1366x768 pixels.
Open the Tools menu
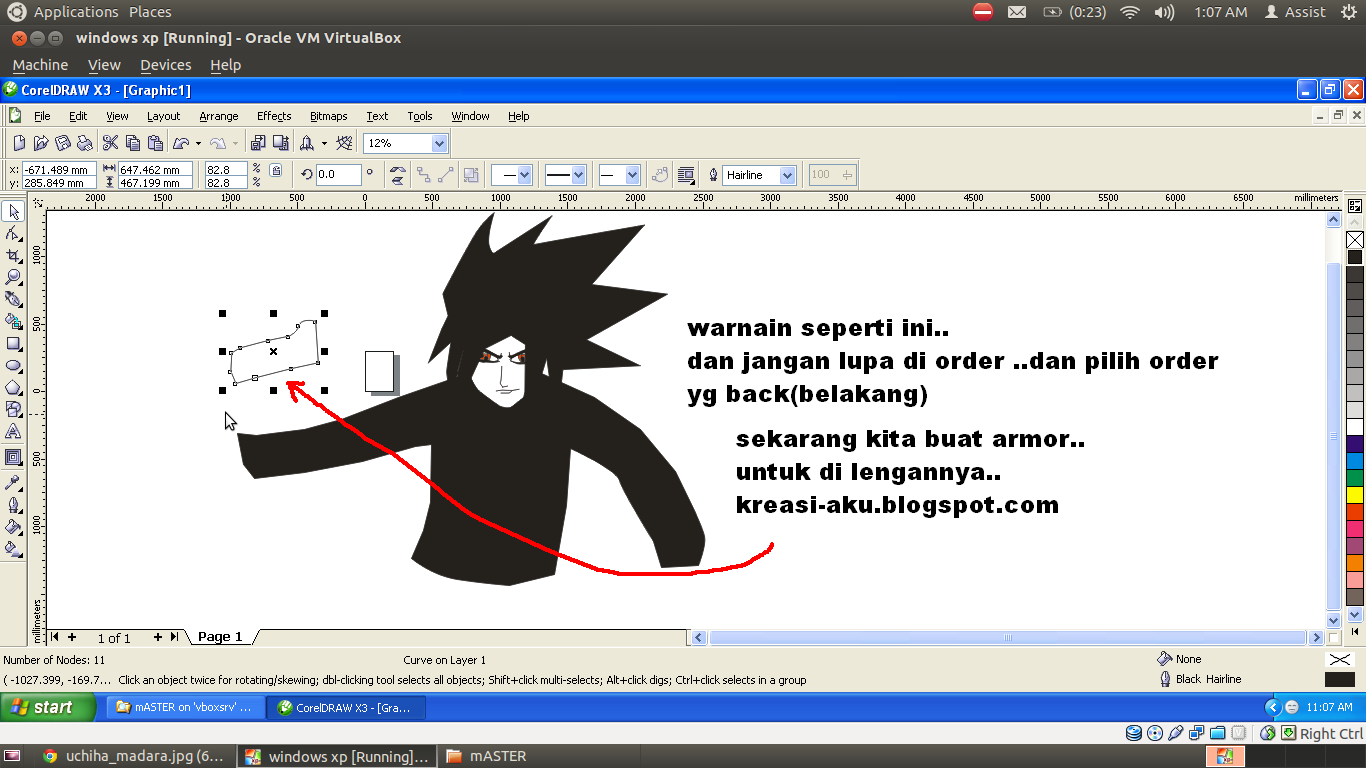(x=420, y=116)
